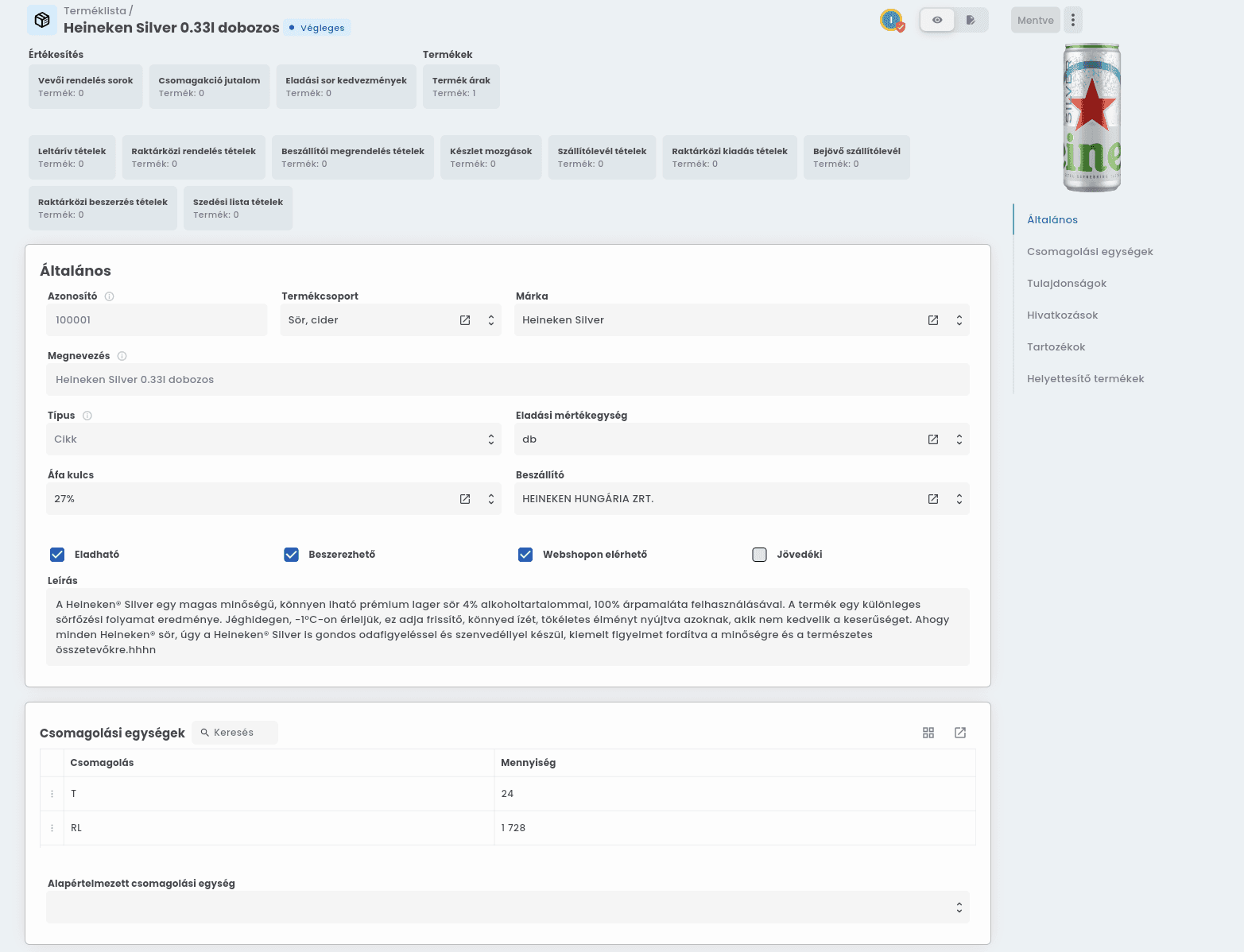The image size is (1244, 952).
Task: Open Eladási mértékegység linked record icon
Action: 933,439
